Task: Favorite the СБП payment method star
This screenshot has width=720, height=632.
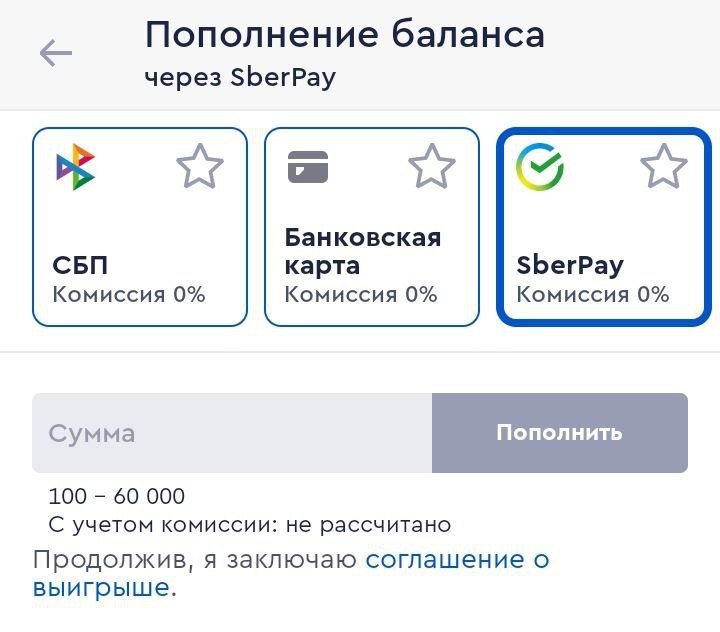Action: (x=200, y=167)
